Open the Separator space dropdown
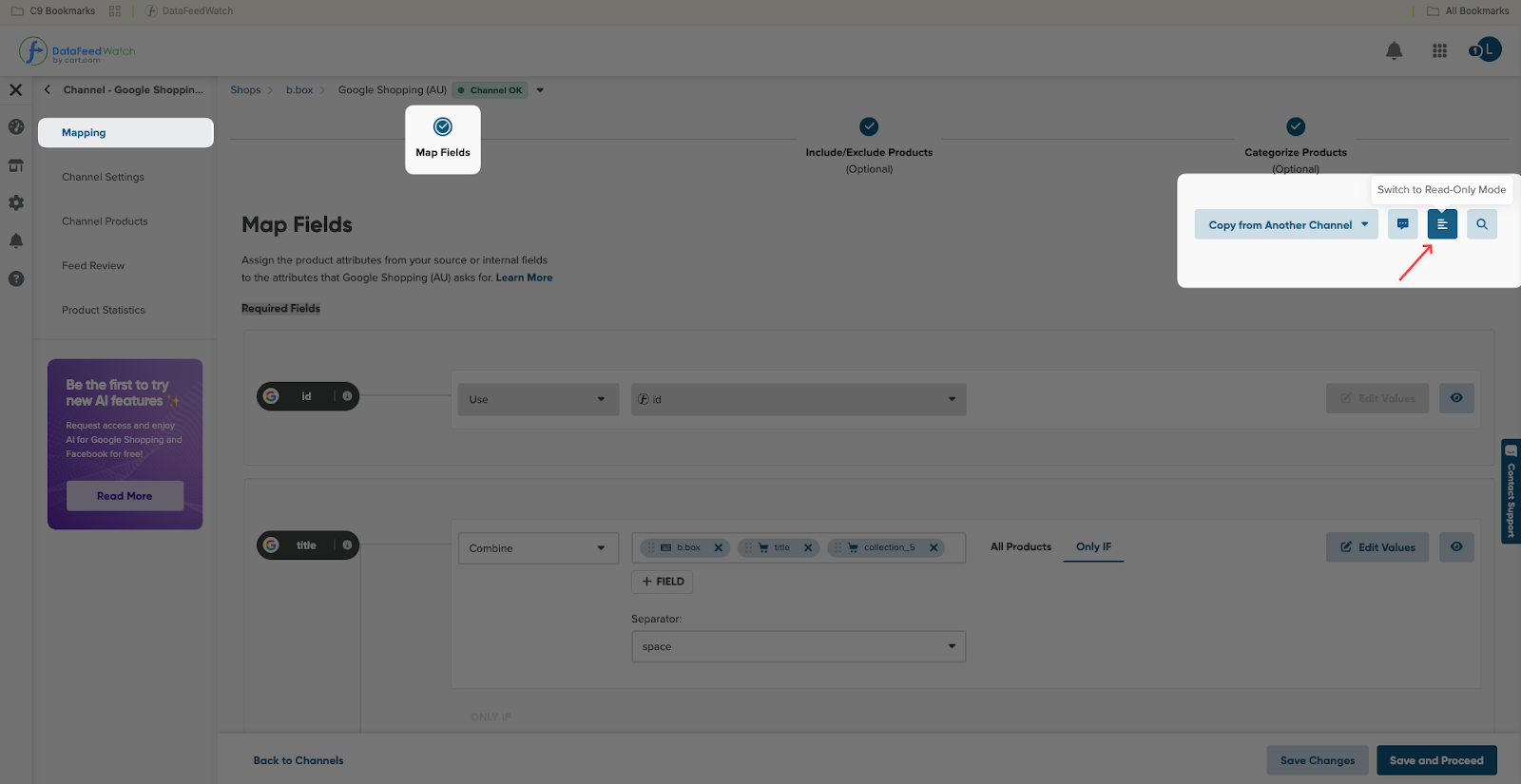1521x784 pixels. pyautogui.click(x=798, y=647)
